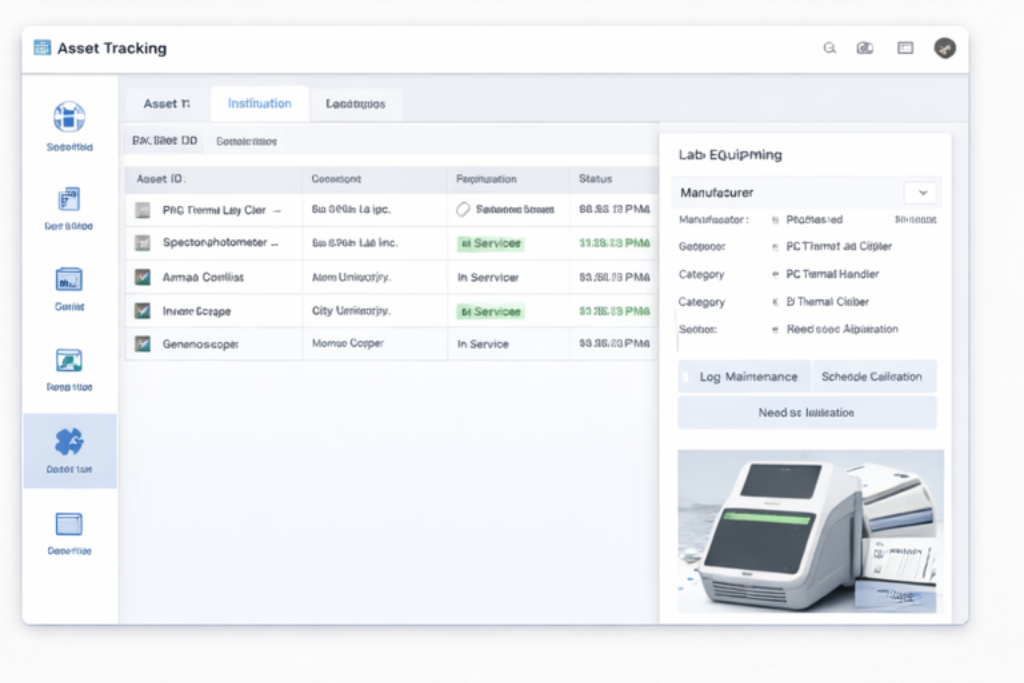
Task: Open the Manufacturer dropdown in Lab Equipment panel
Action: coord(921,192)
